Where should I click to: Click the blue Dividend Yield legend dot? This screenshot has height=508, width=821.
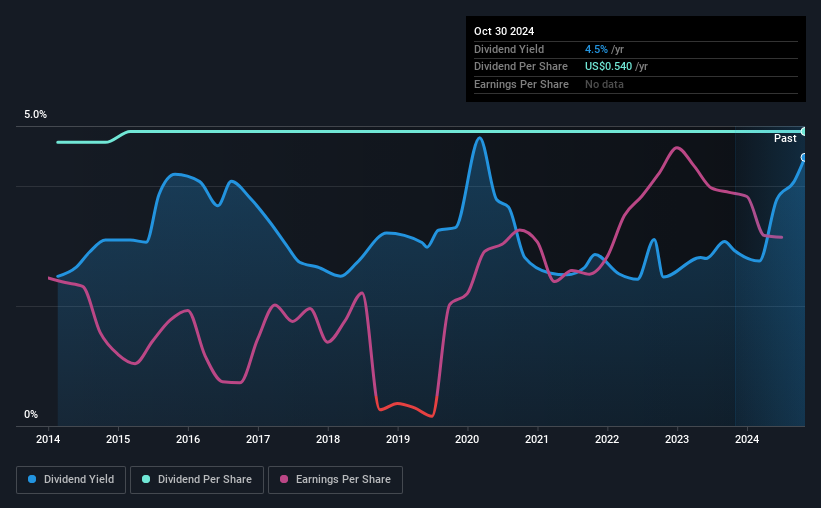32,479
